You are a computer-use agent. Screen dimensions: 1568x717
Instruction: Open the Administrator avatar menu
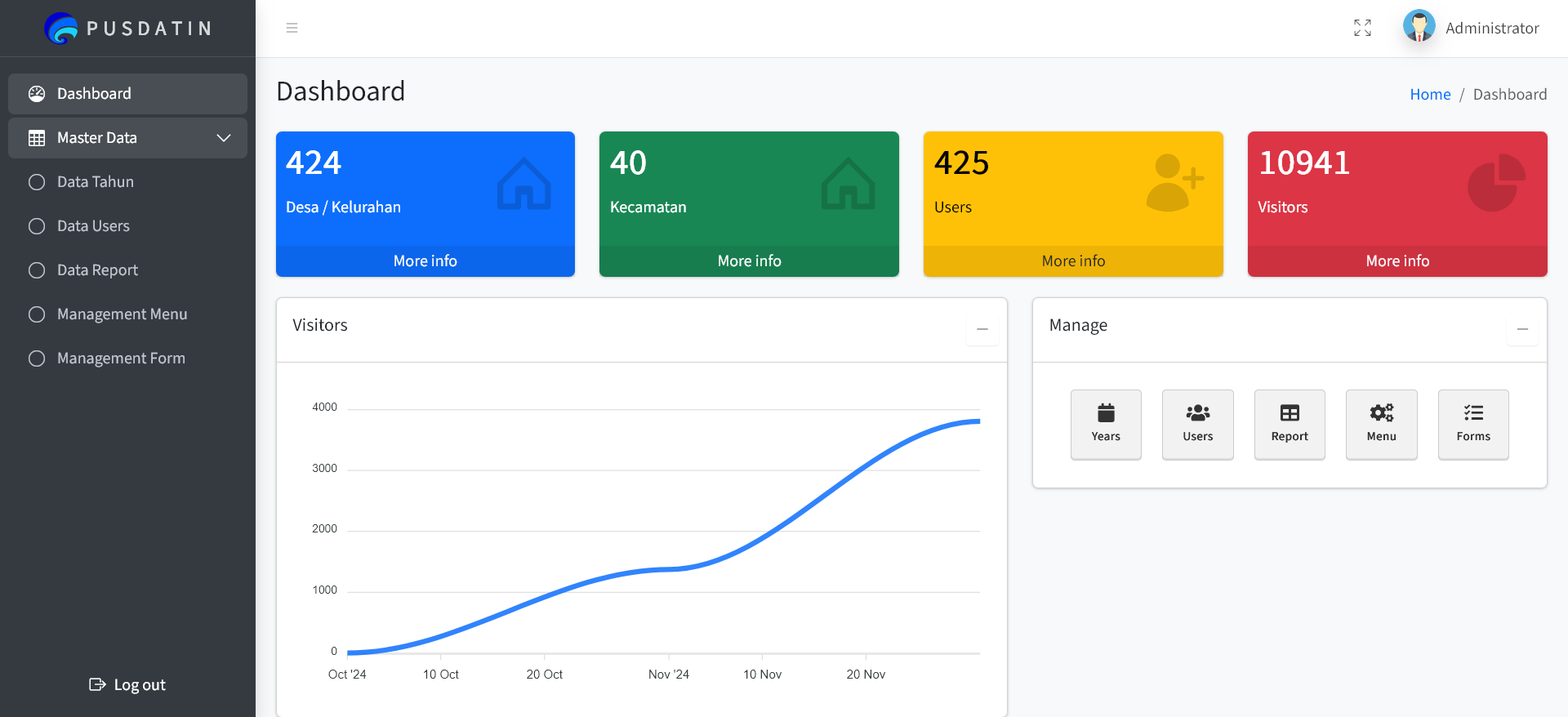pos(1419,27)
